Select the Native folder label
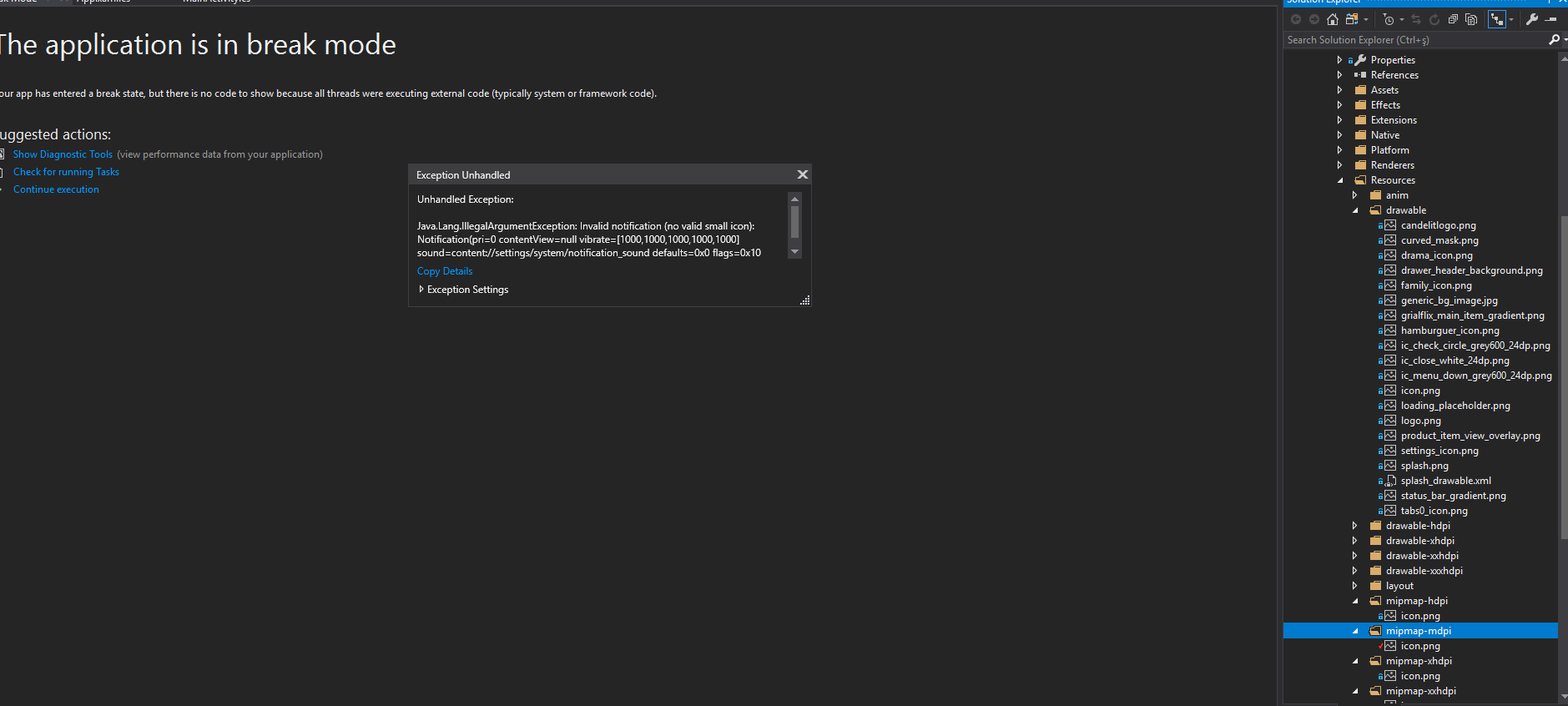Viewport: 1568px width, 706px height. click(1385, 135)
